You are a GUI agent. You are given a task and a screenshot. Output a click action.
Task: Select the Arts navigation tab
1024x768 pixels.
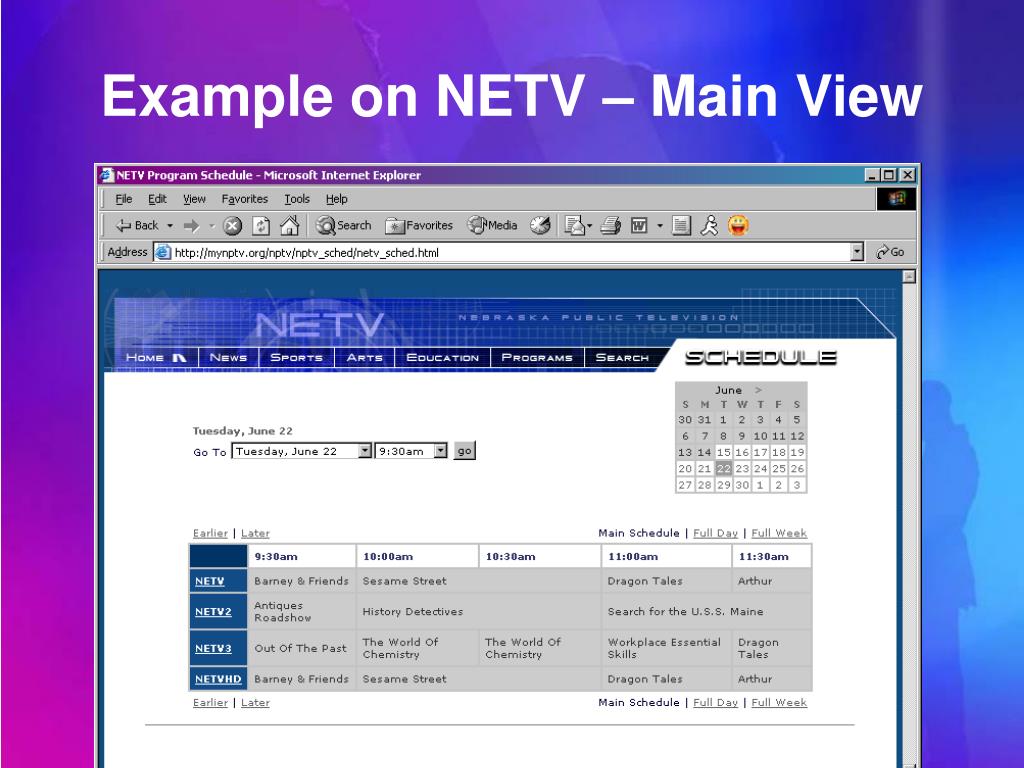tap(364, 358)
